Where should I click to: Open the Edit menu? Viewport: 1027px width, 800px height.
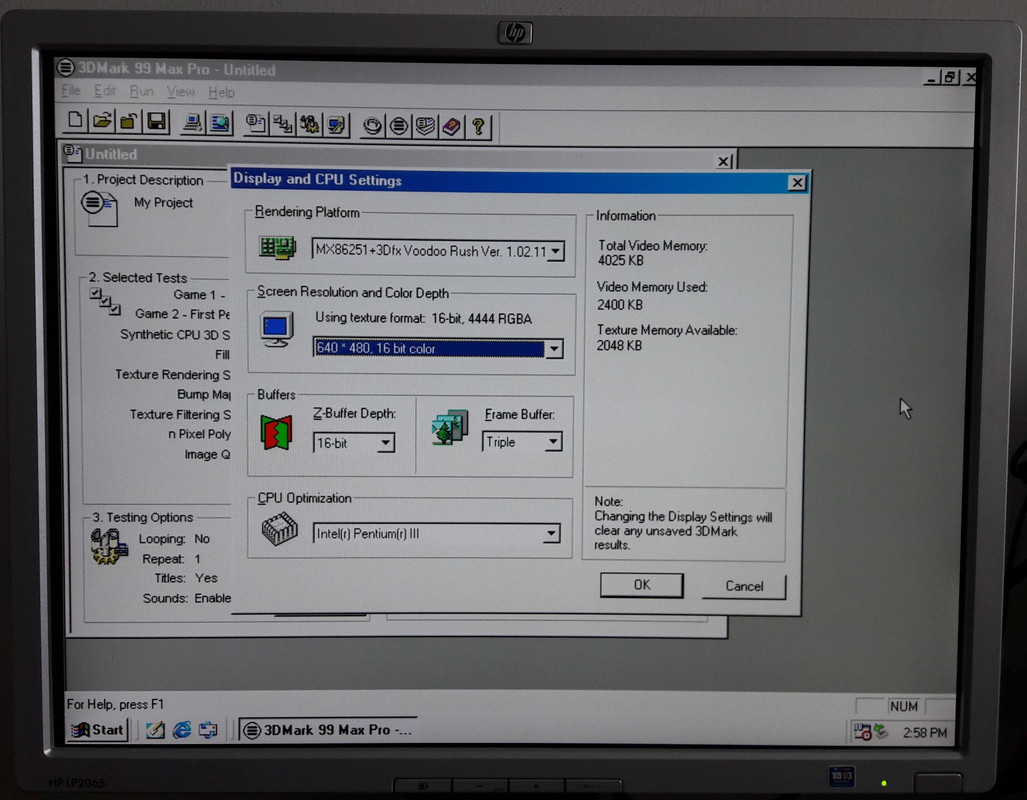(104, 91)
